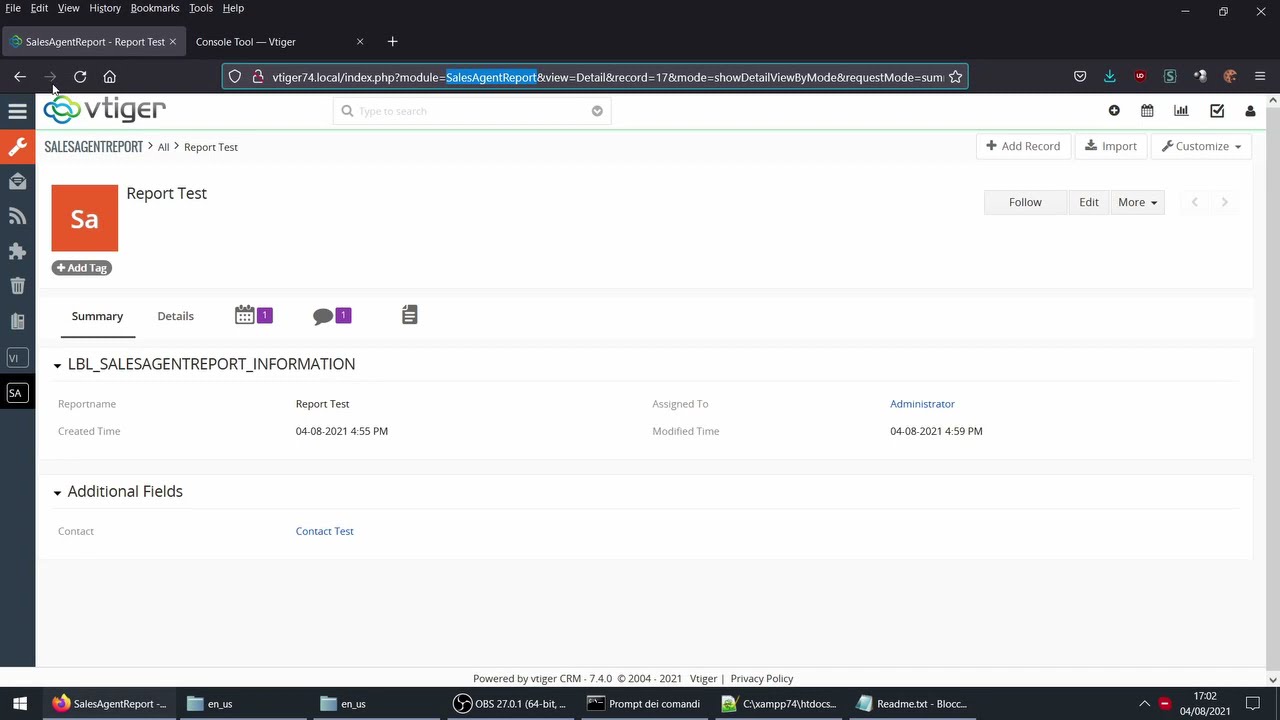This screenshot has height=720, width=1280.
Task: Open the calendar icon in top bar
Action: point(1147,111)
